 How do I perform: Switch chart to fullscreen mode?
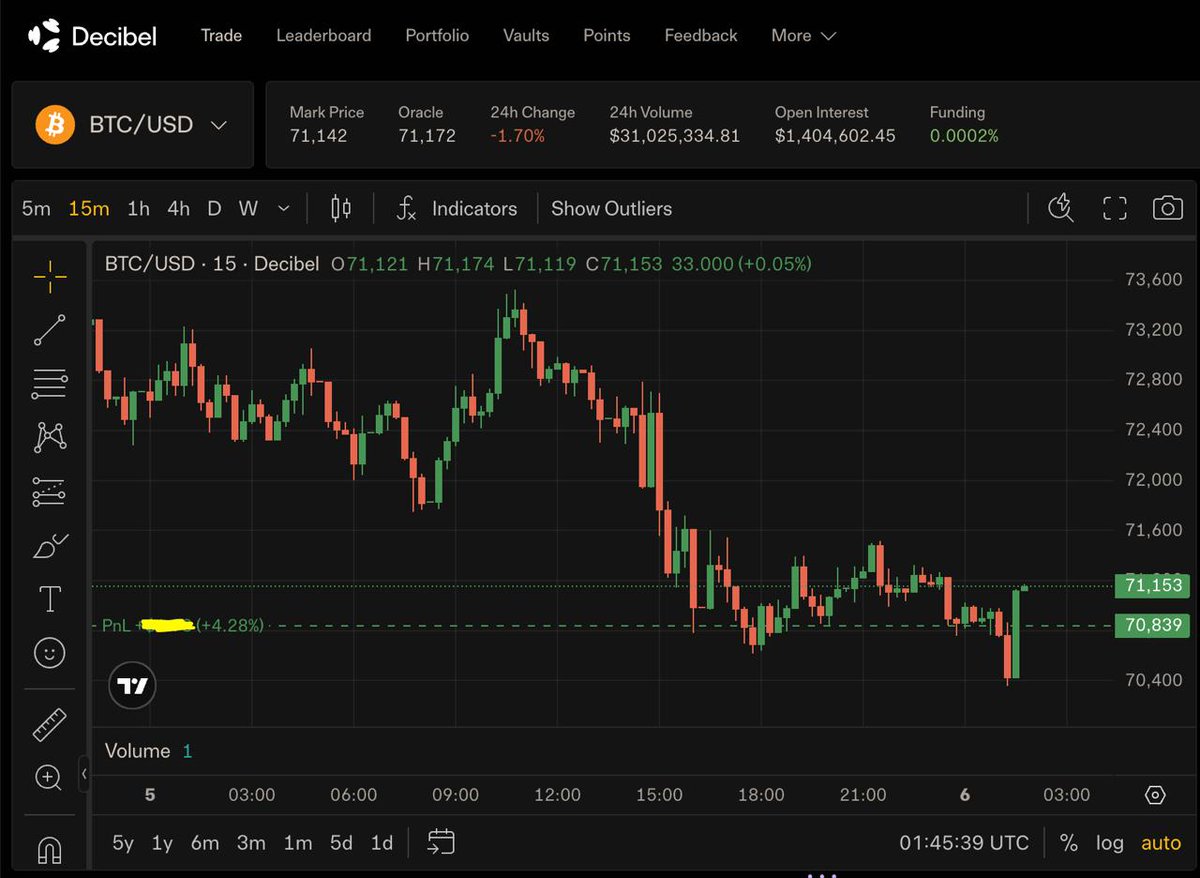pyautogui.click(x=1115, y=208)
